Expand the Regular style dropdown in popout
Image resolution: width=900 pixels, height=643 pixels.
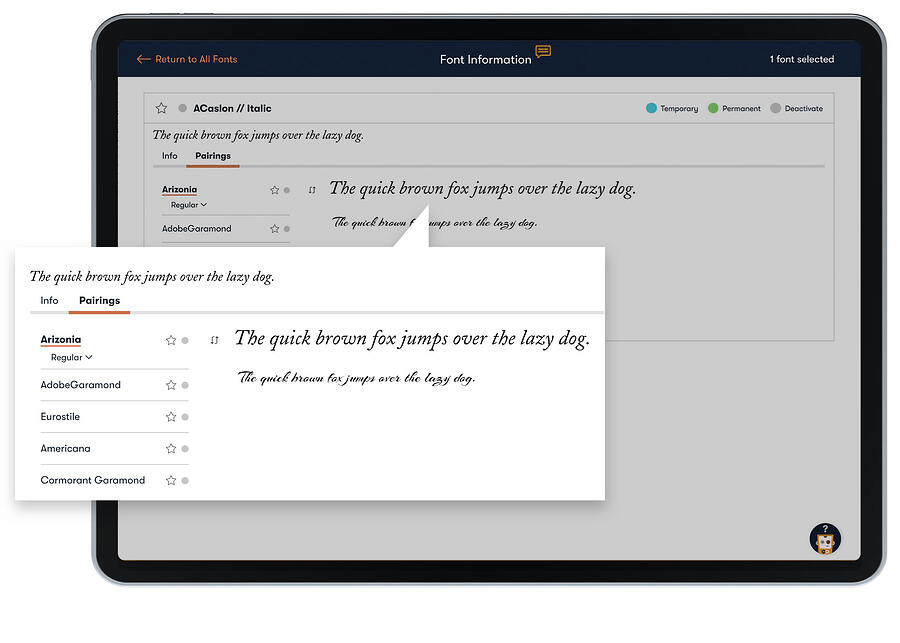click(72, 357)
